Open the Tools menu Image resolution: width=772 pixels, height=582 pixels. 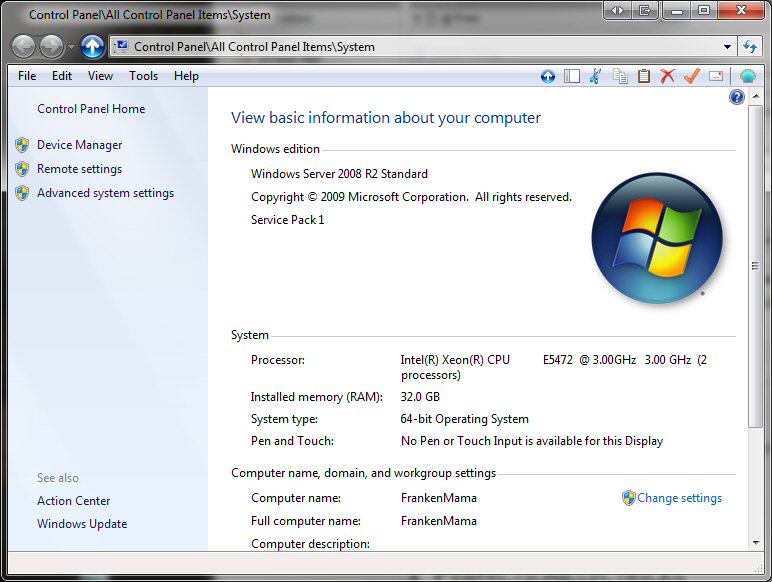(143, 76)
